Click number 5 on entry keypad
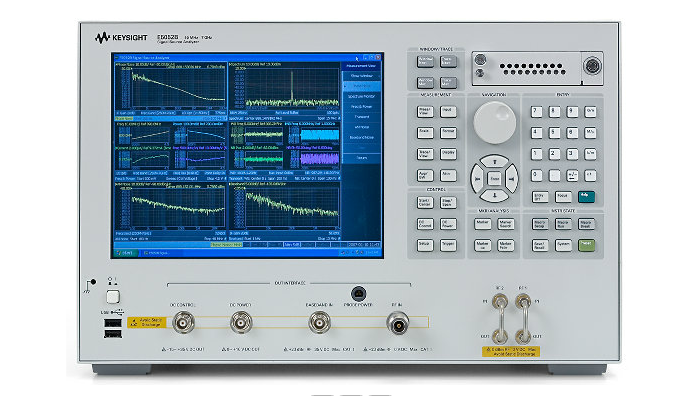Image resolution: width=698 pixels, height=396 pixels. pyautogui.click(x=555, y=133)
